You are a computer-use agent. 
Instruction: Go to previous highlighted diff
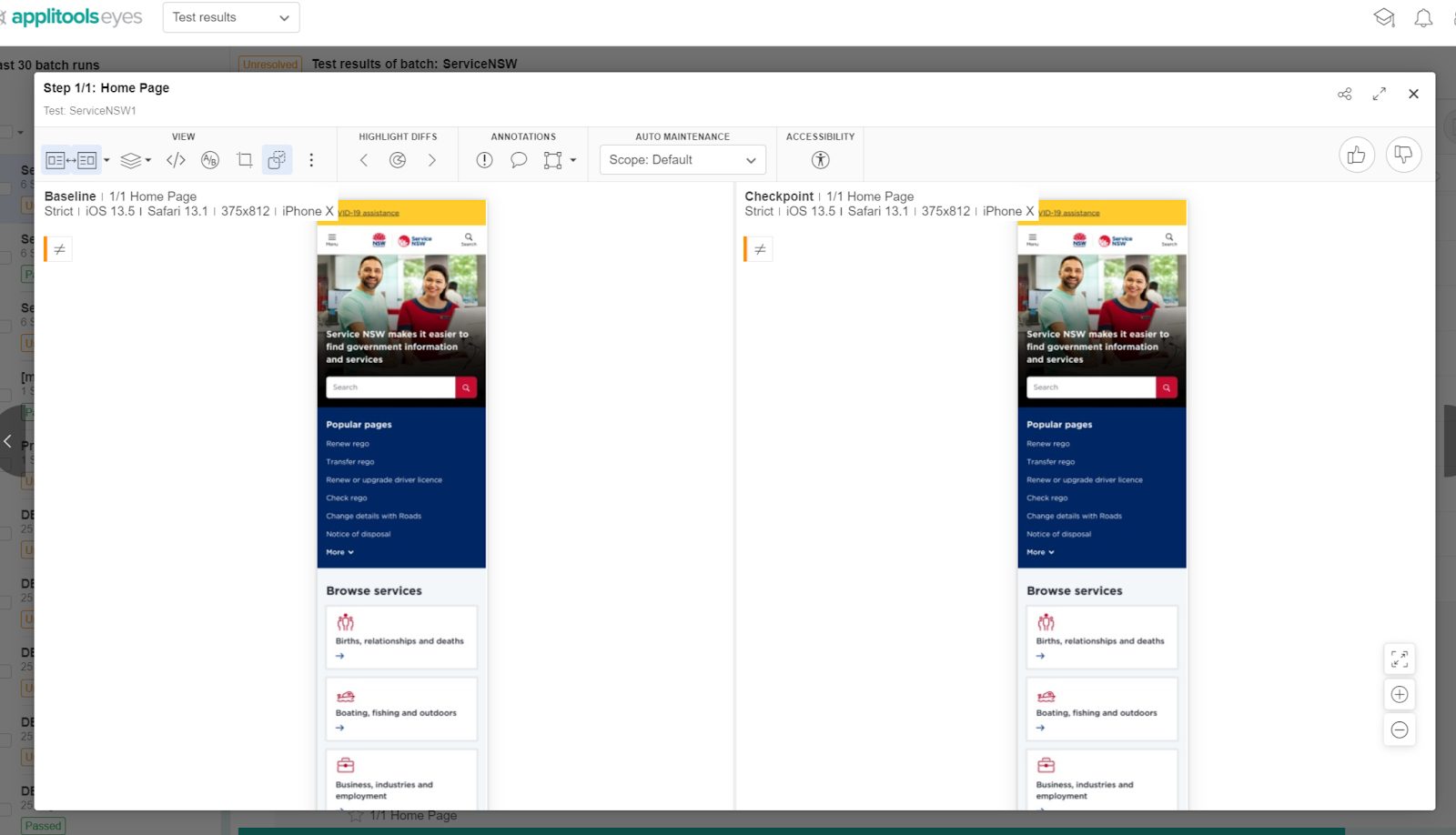tap(364, 160)
